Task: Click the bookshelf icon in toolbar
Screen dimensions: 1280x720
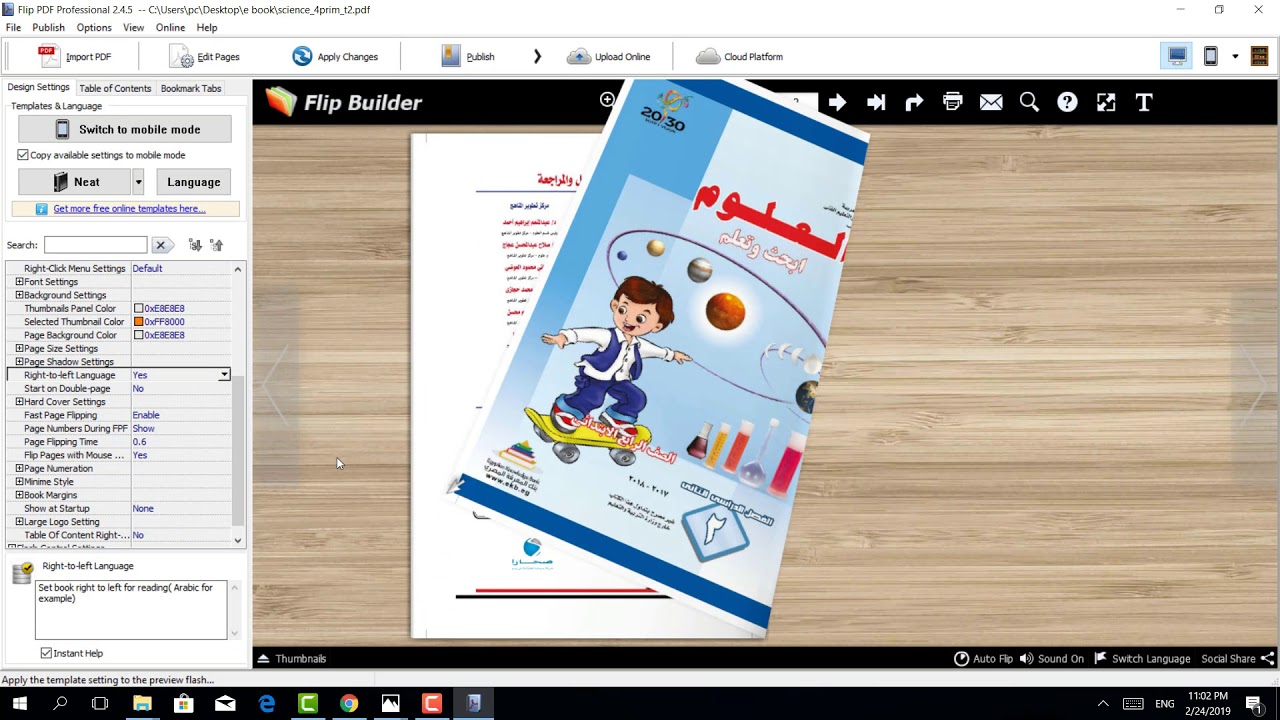Action: [1259, 57]
